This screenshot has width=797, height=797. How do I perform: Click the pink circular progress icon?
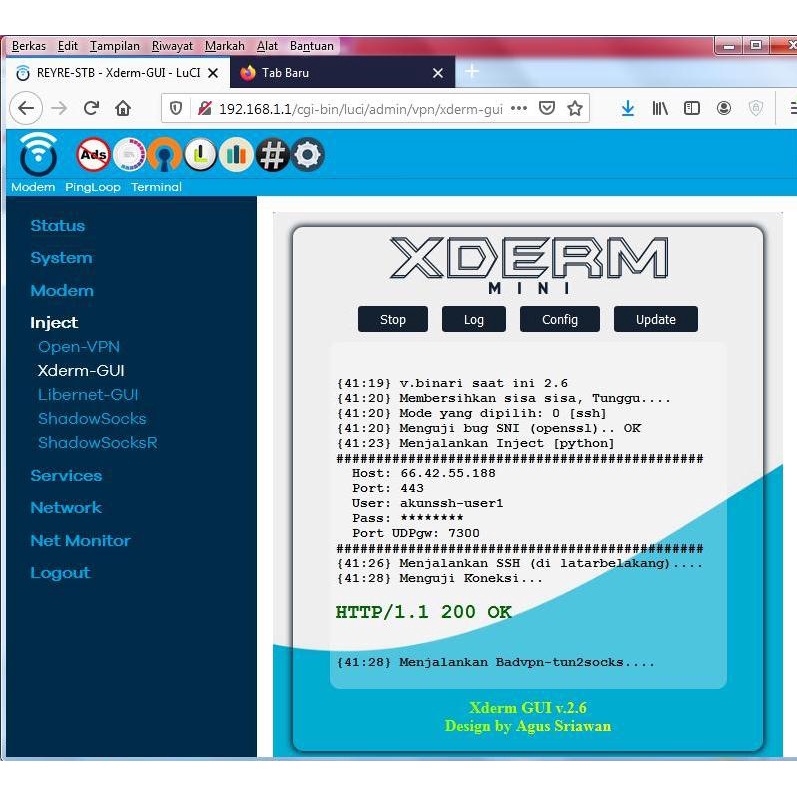129,154
